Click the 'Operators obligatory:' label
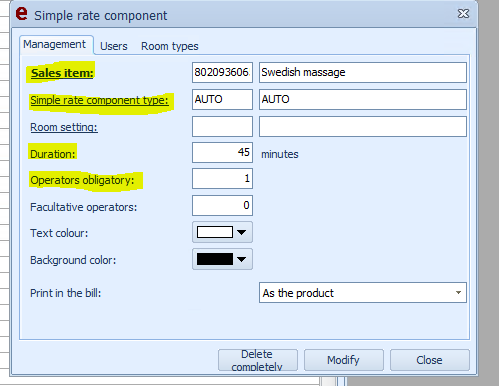 click(x=82, y=180)
